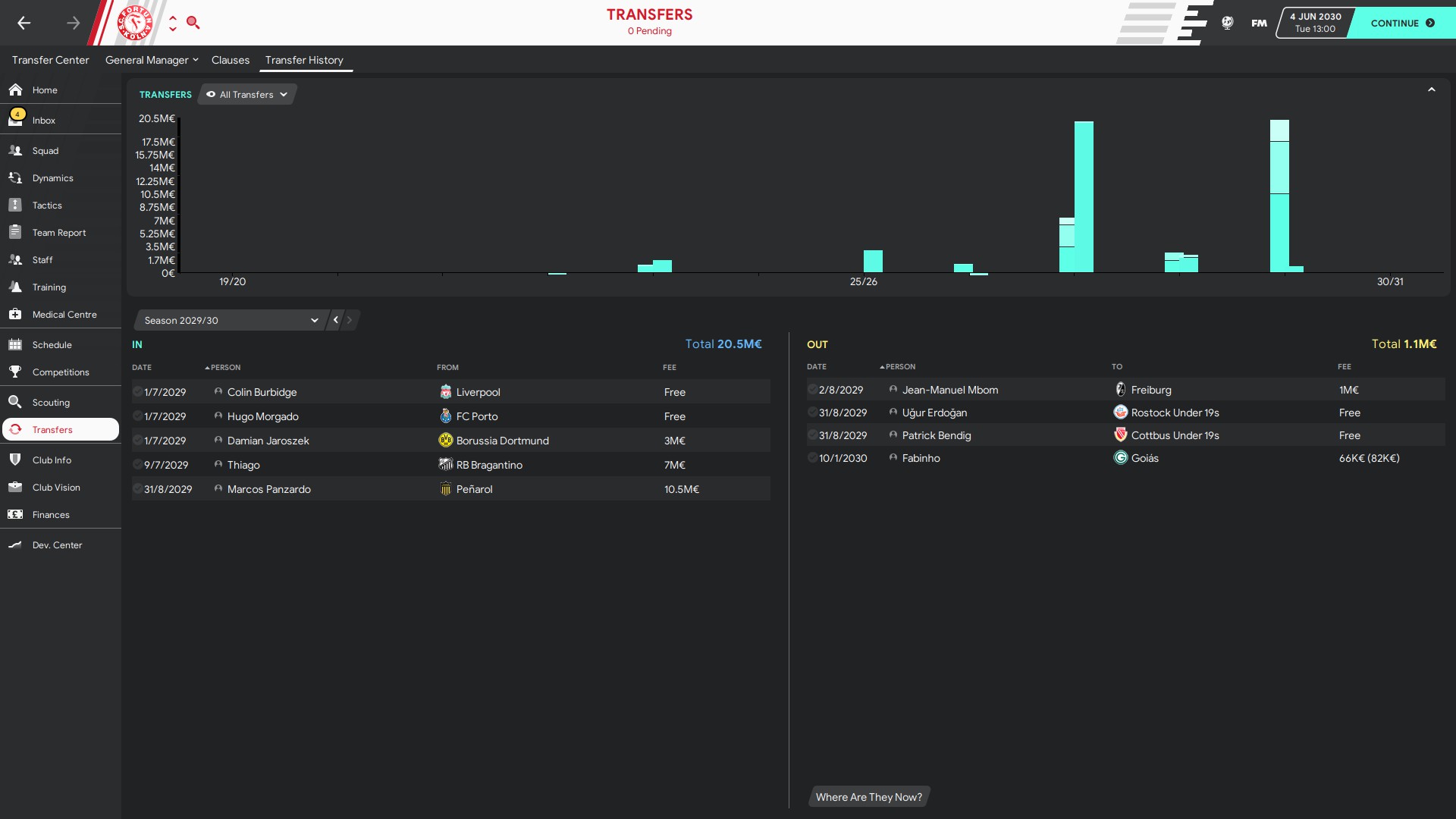Expand the Season 2029/30 dropdown

tap(231, 320)
